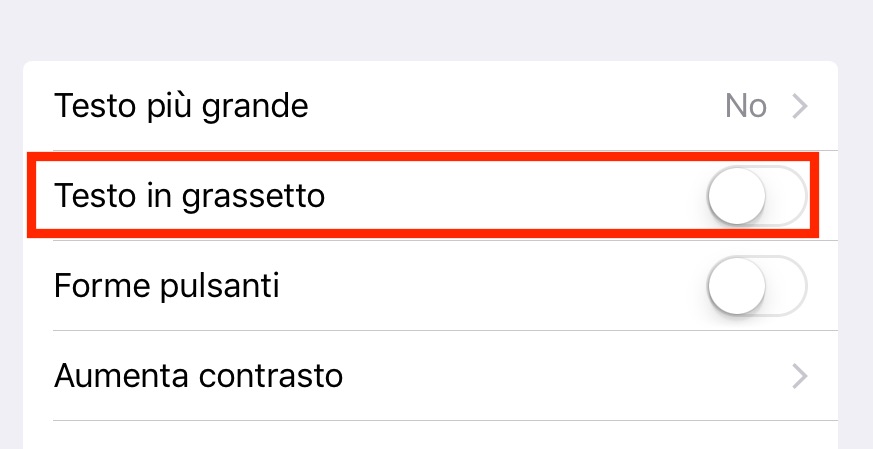Click right edge of Testo in grassetto switch track
The width and height of the screenshot is (873, 449).
pos(795,196)
